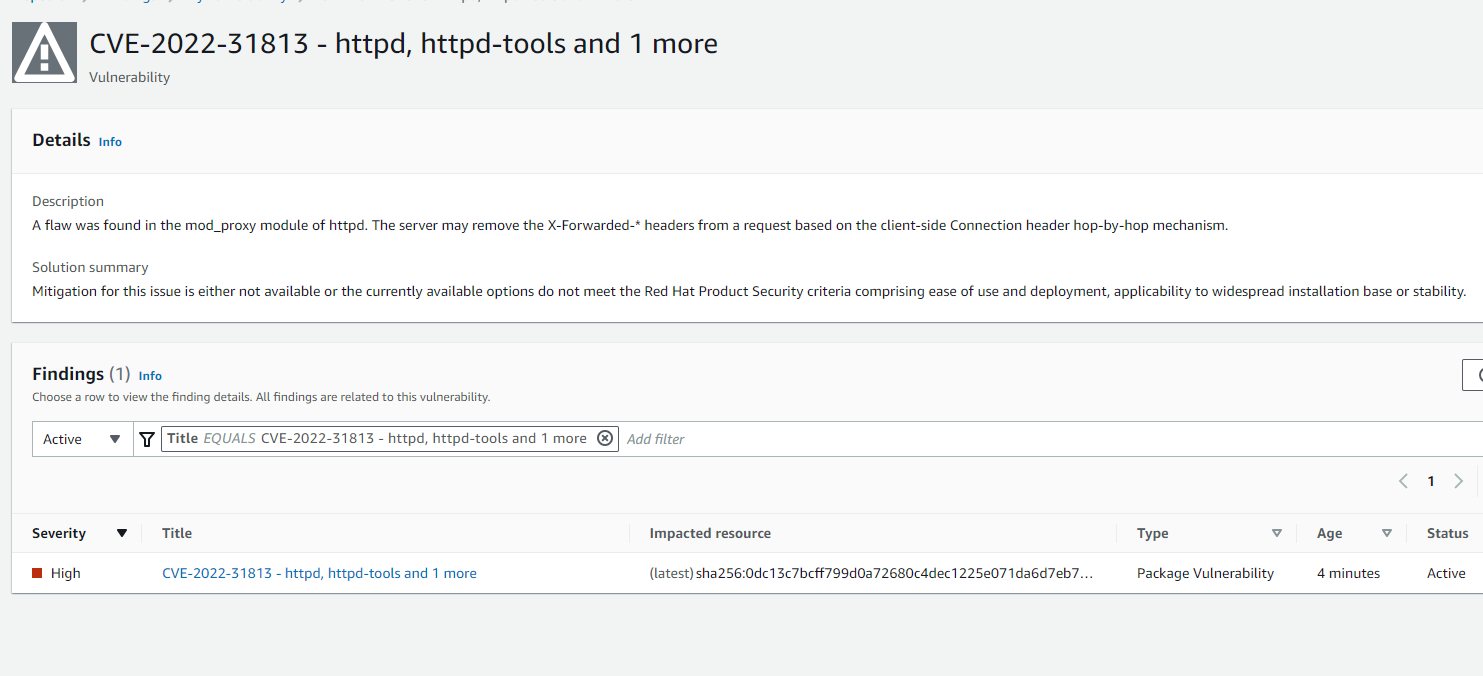1483x676 pixels.
Task: Click the Status column header
Action: click(1447, 533)
